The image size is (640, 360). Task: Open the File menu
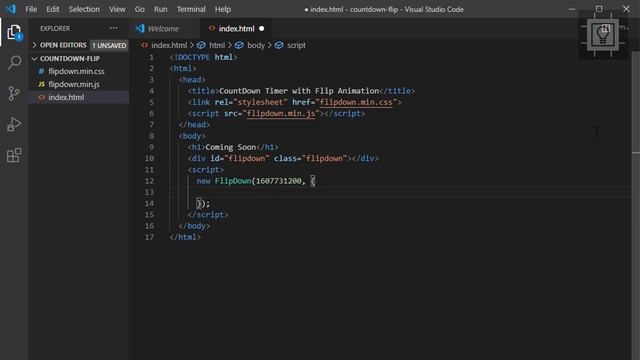31,9
